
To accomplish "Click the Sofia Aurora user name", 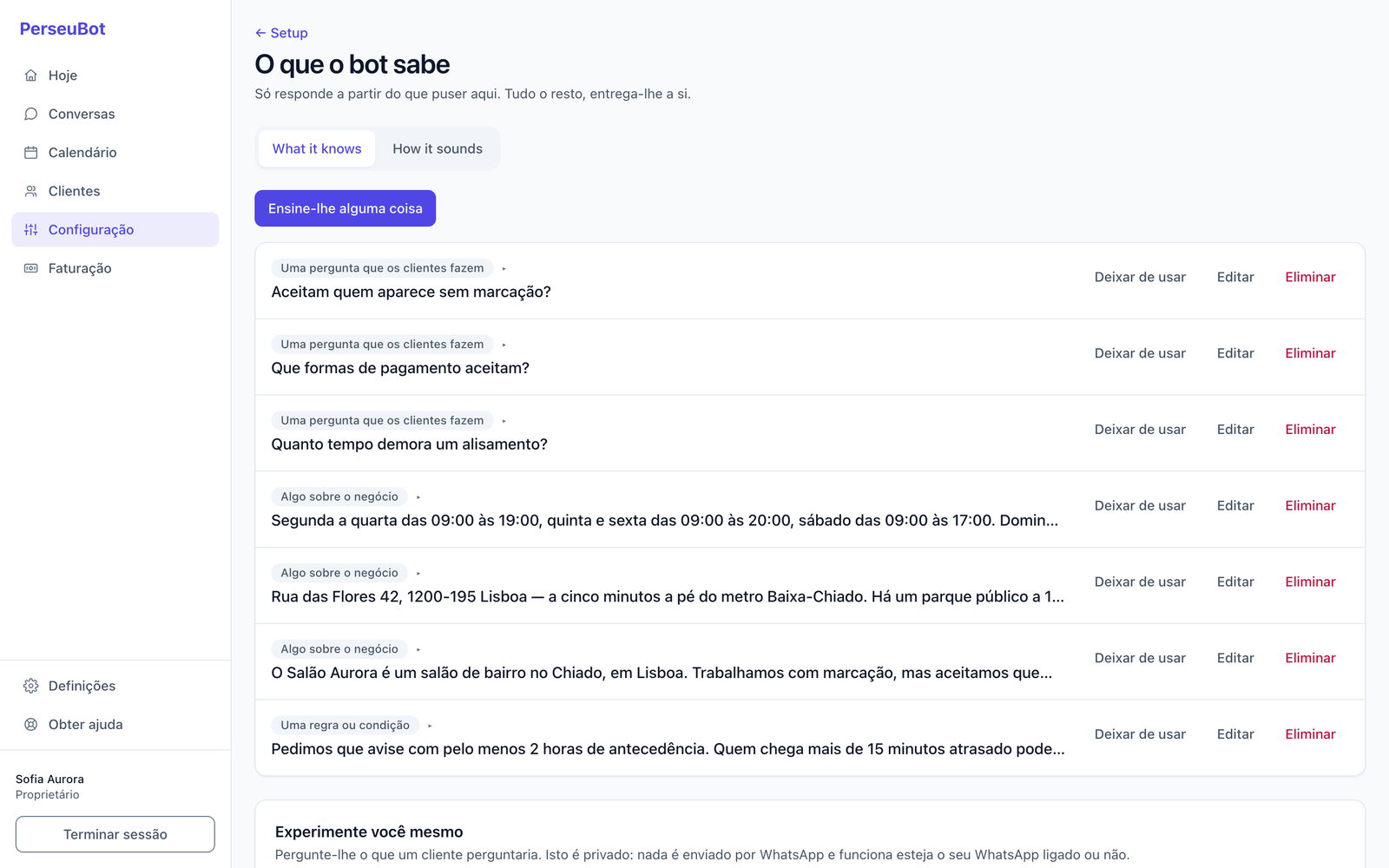I will tap(49, 779).
